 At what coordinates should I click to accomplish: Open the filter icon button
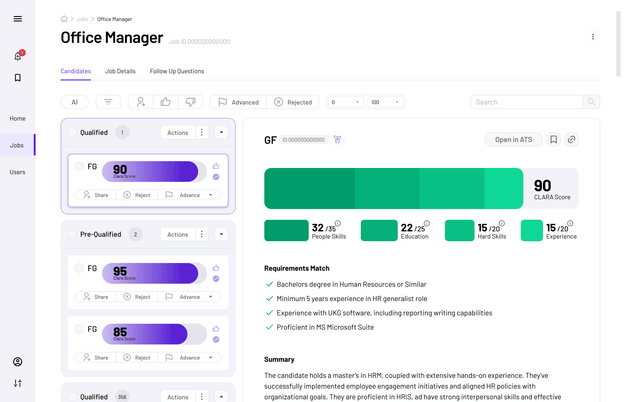(107, 102)
